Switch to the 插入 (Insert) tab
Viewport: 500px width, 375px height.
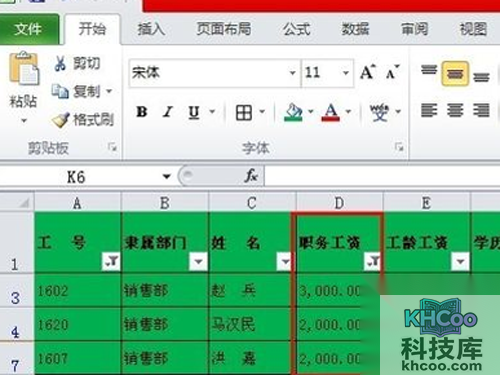click(151, 29)
